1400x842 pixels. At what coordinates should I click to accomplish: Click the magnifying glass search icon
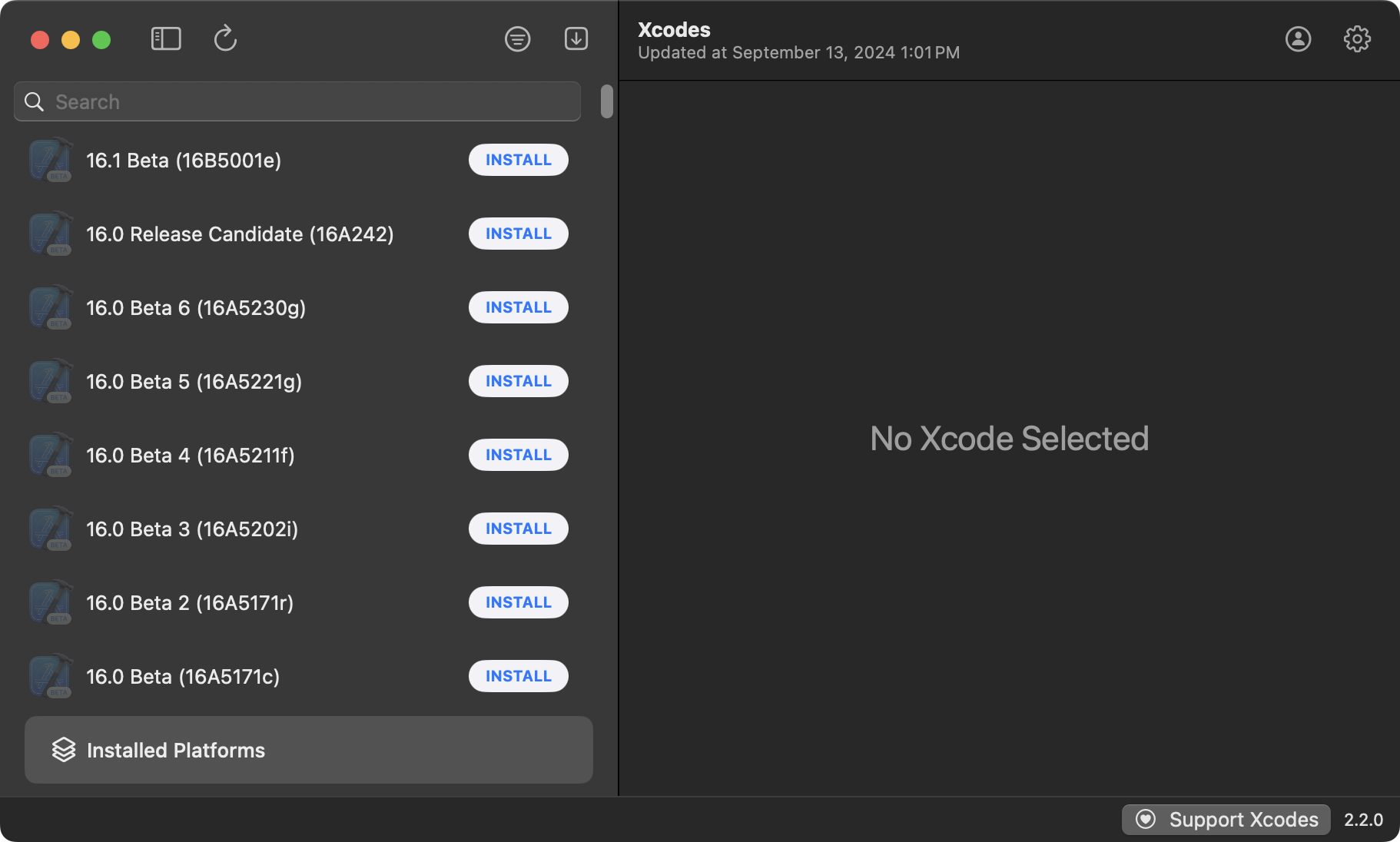click(34, 101)
